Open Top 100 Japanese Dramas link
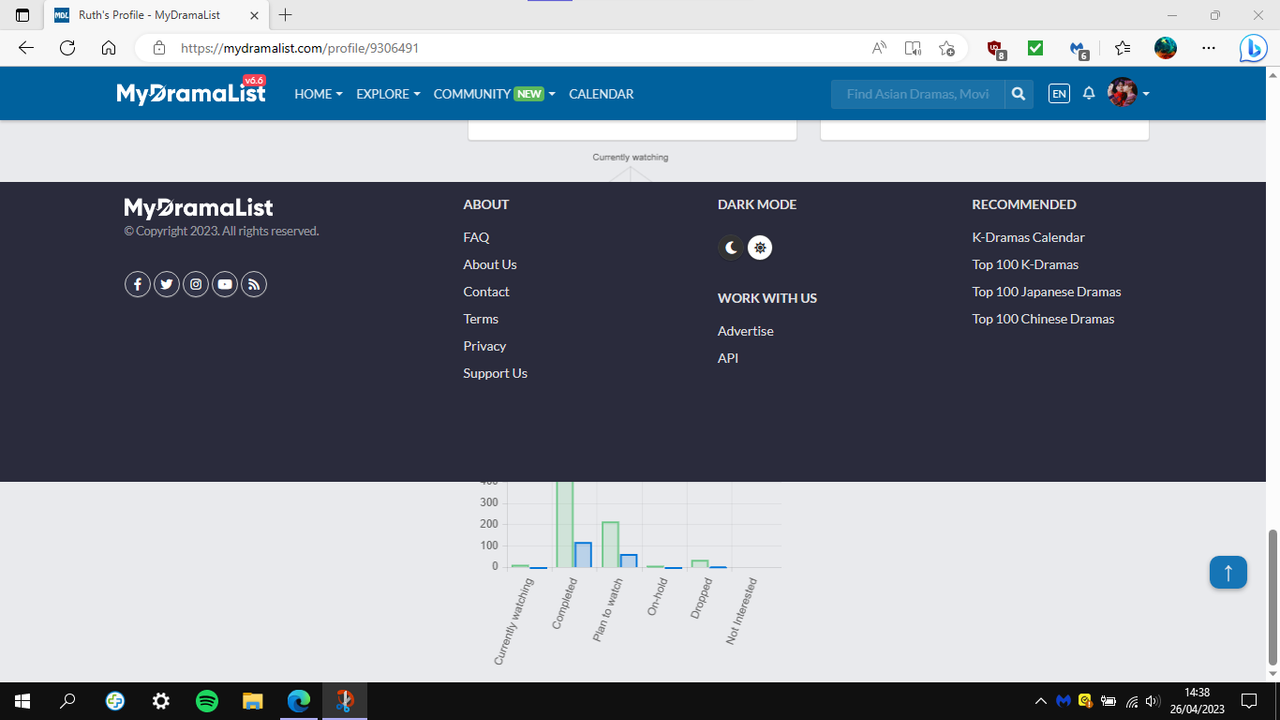The height and width of the screenshot is (720, 1280). [x=1046, y=291]
